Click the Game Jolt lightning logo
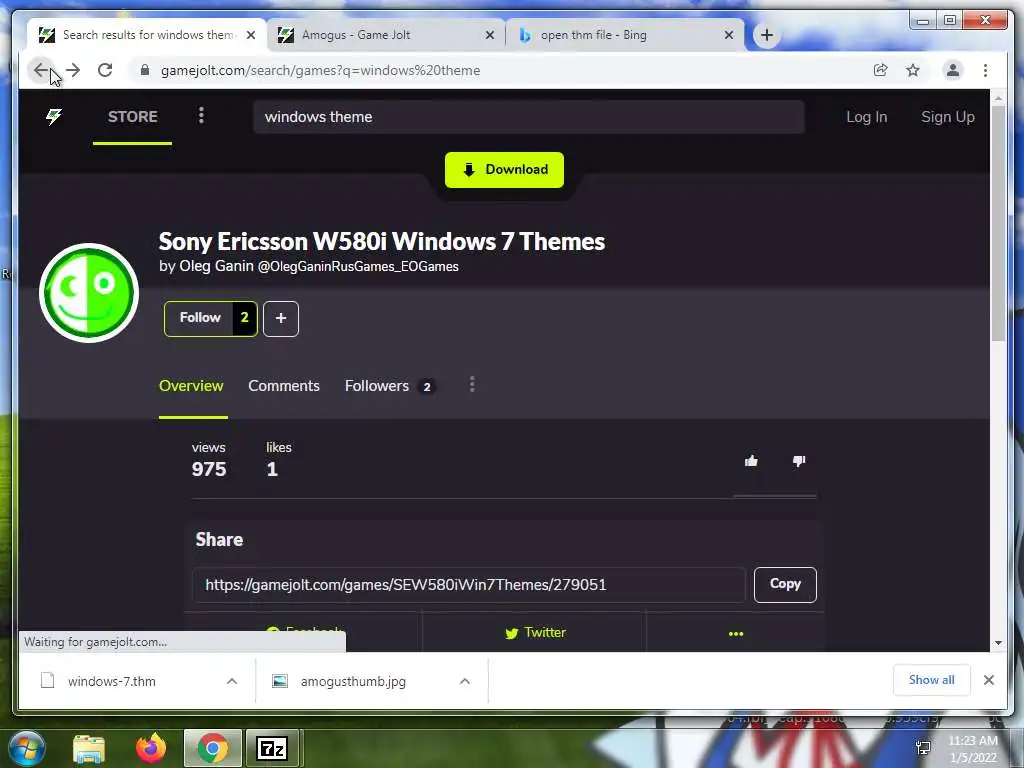The image size is (1024, 768). tap(54, 117)
